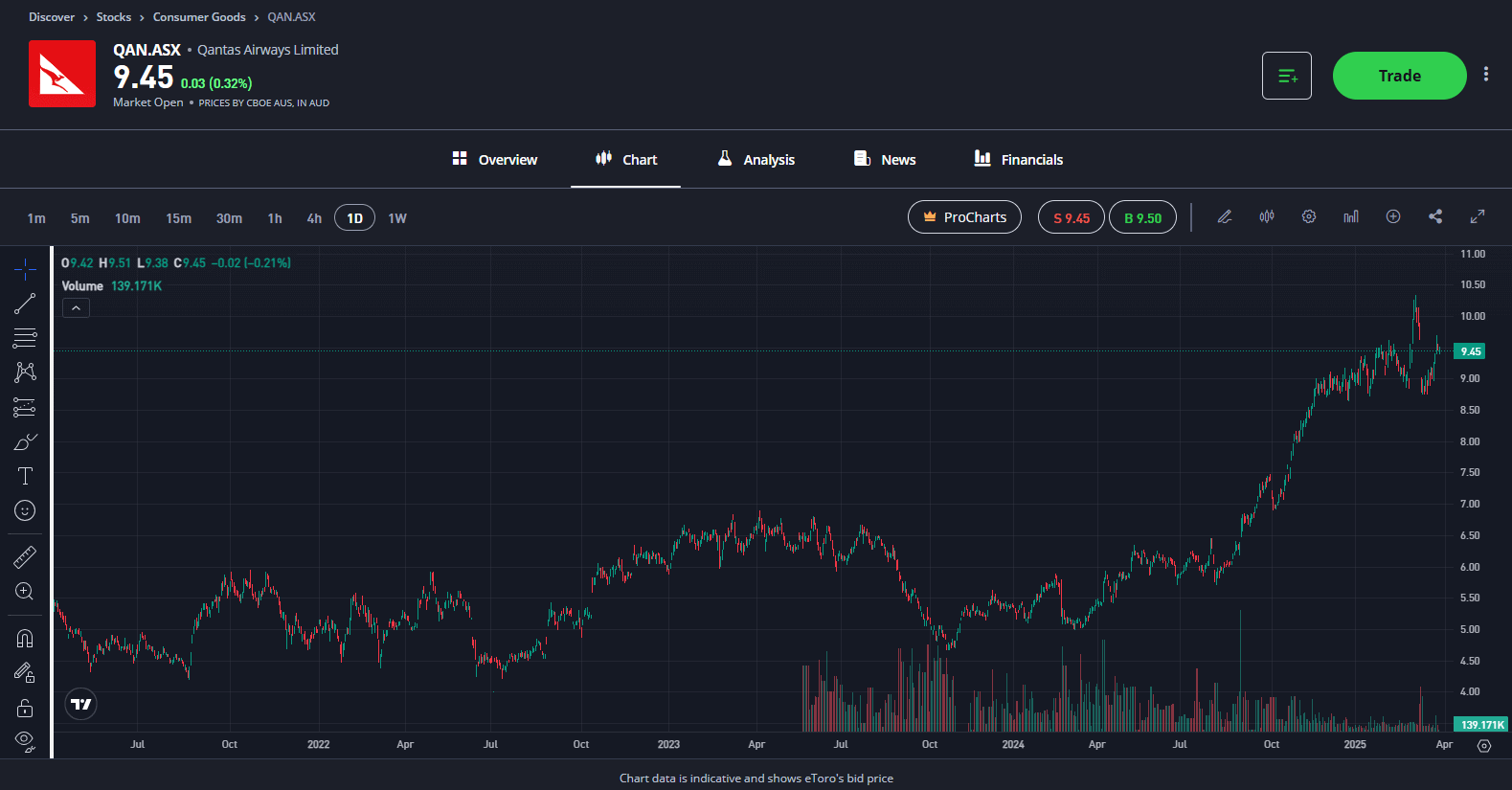Set the timeframe to 1W
This screenshot has width=1512, height=790.
397,218
